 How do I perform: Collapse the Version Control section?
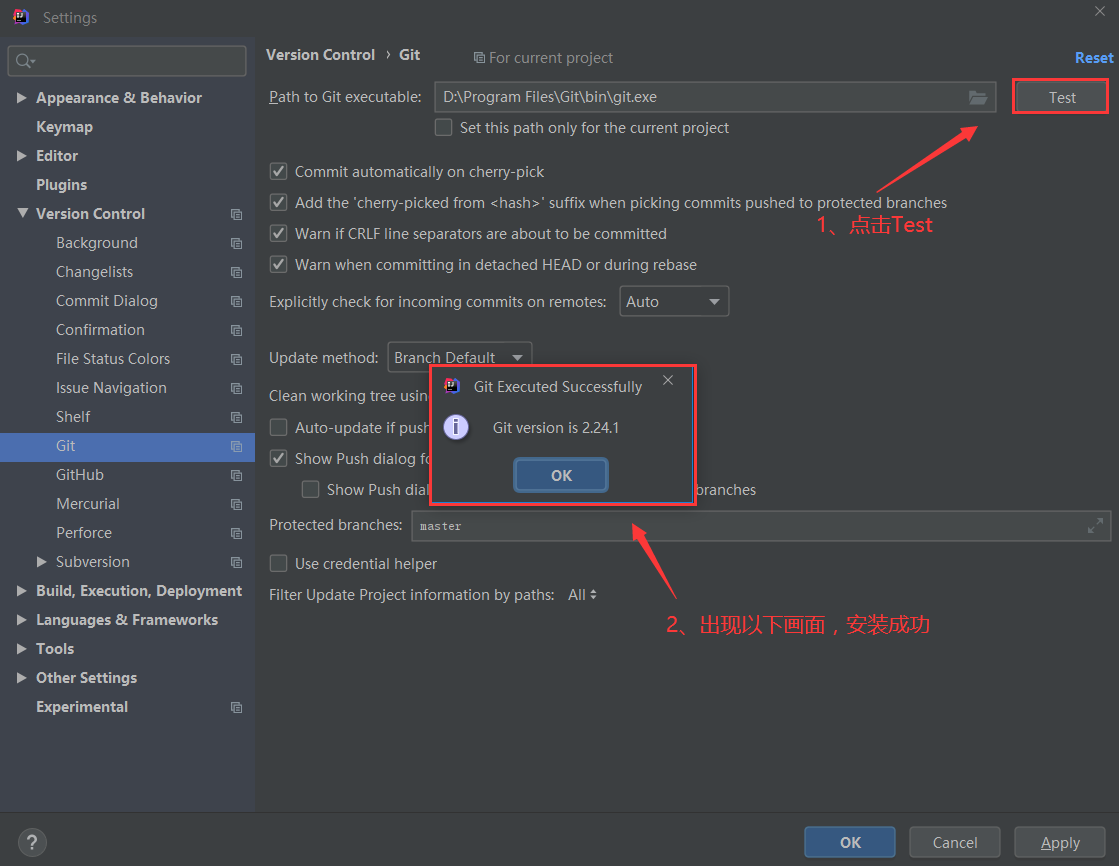click(x=22, y=213)
